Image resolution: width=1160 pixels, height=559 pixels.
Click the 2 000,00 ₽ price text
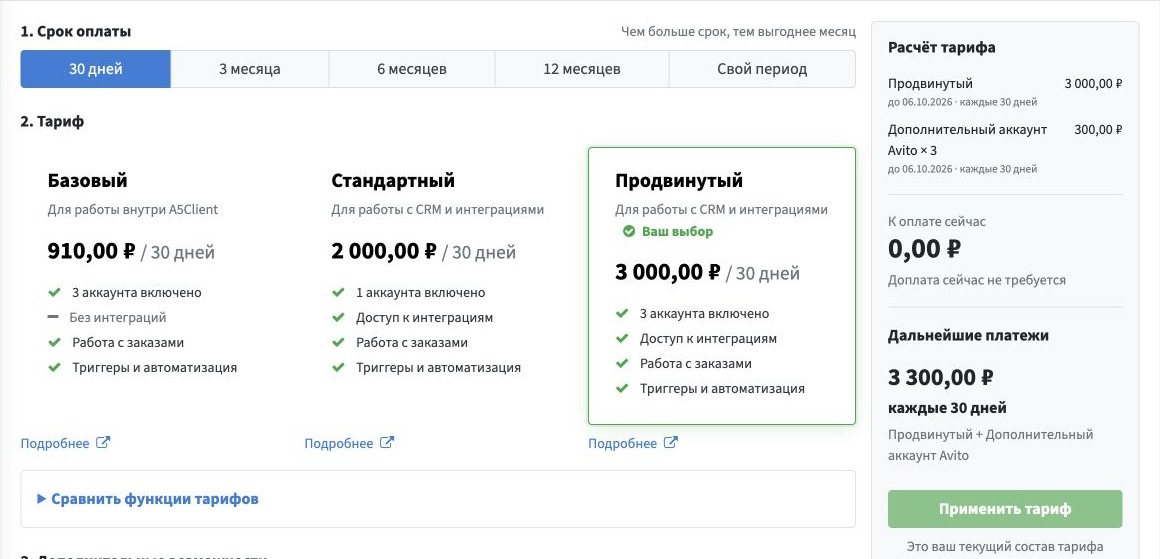point(384,251)
